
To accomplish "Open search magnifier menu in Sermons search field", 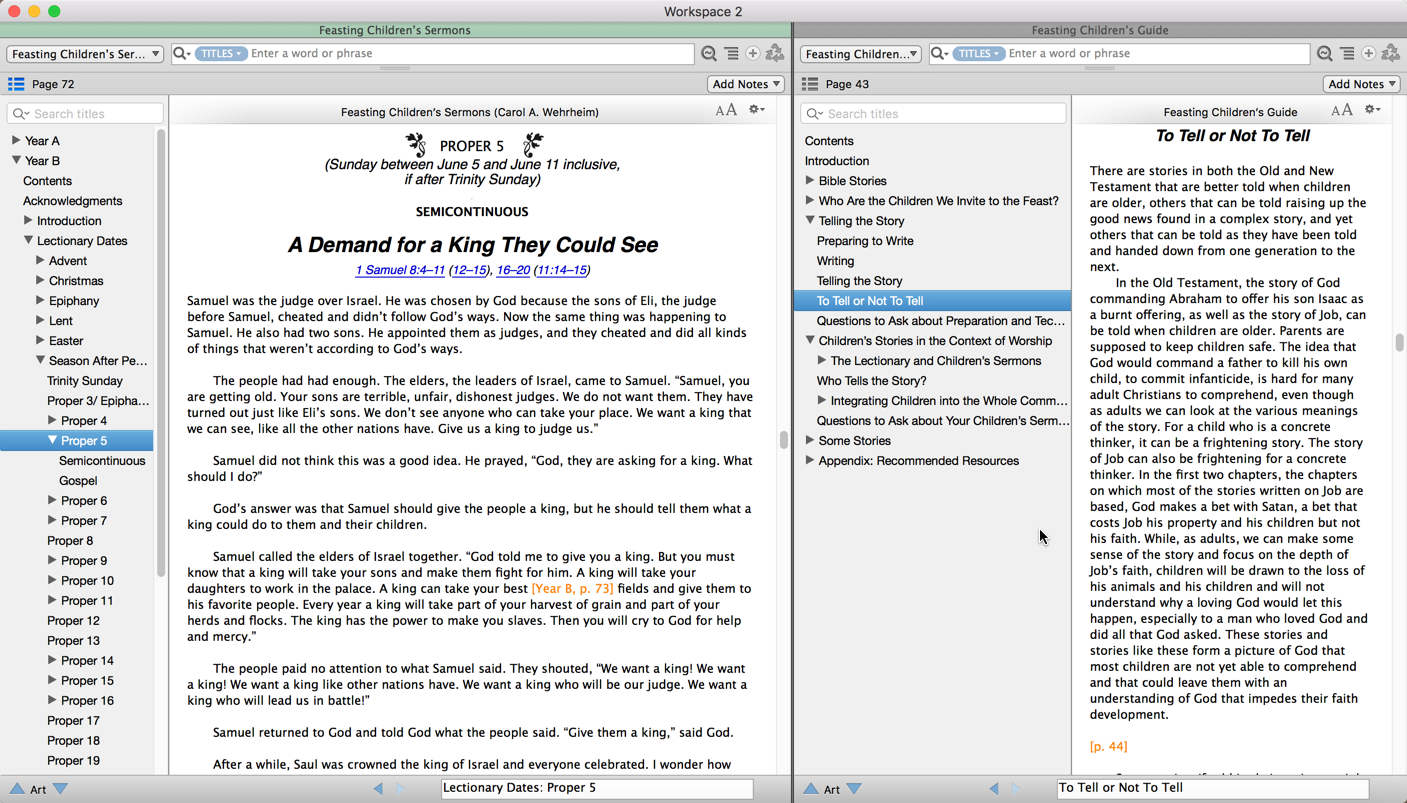I will (x=182, y=54).
